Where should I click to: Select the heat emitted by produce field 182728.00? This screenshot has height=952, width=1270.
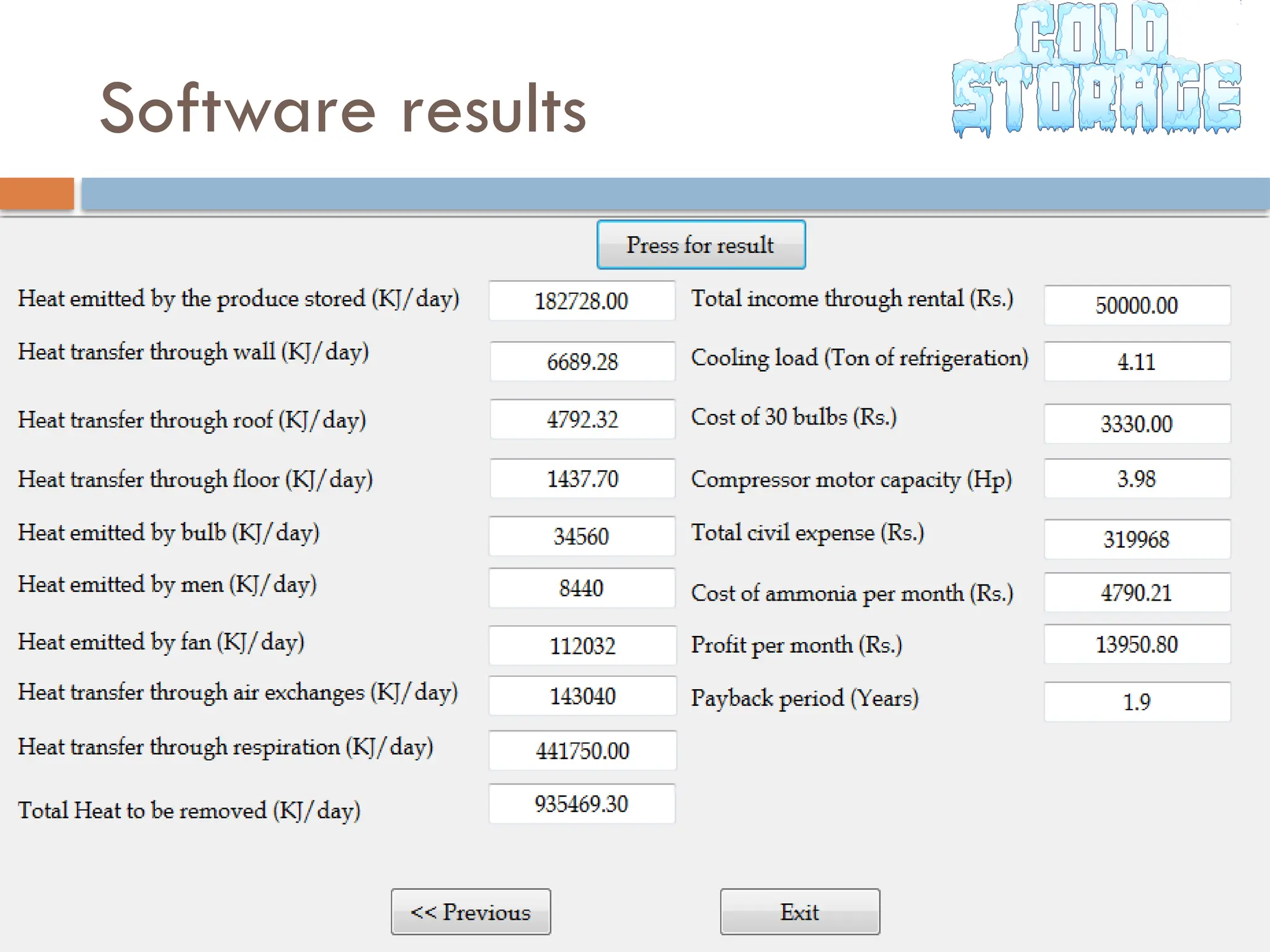(582, 301)
